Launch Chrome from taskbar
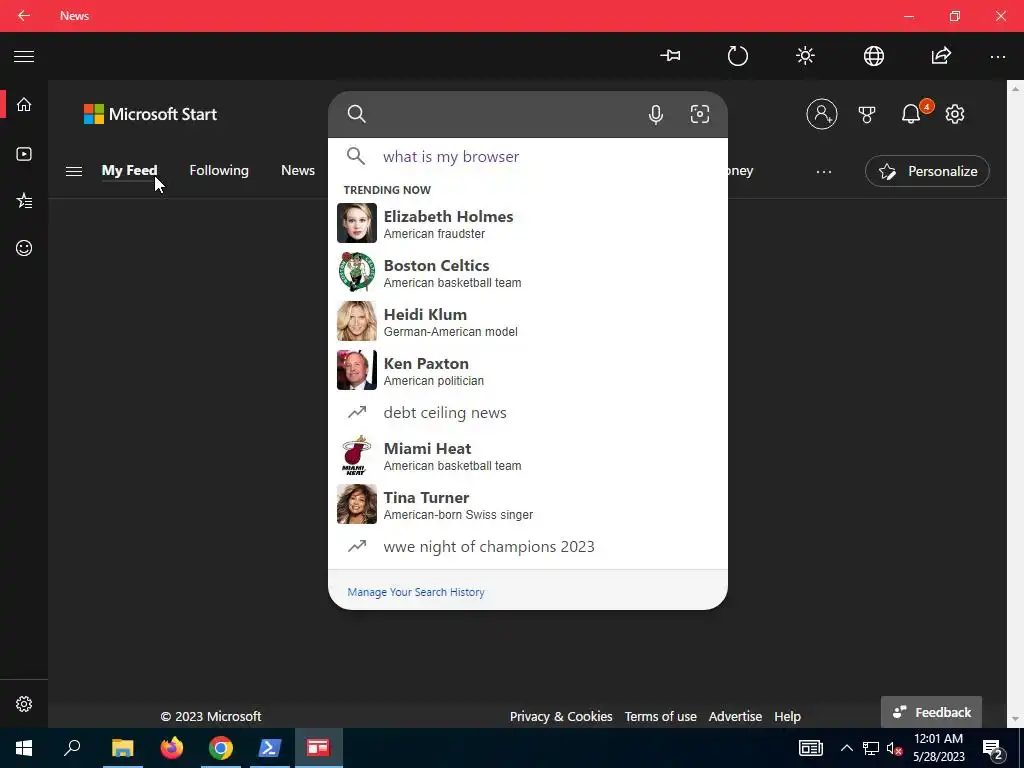The width and height of the screenshot is (1024, 768). [221, 748]
